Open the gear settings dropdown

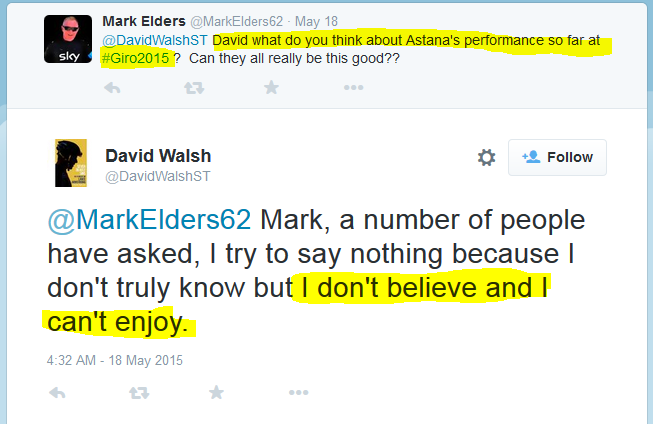(486, 157)
